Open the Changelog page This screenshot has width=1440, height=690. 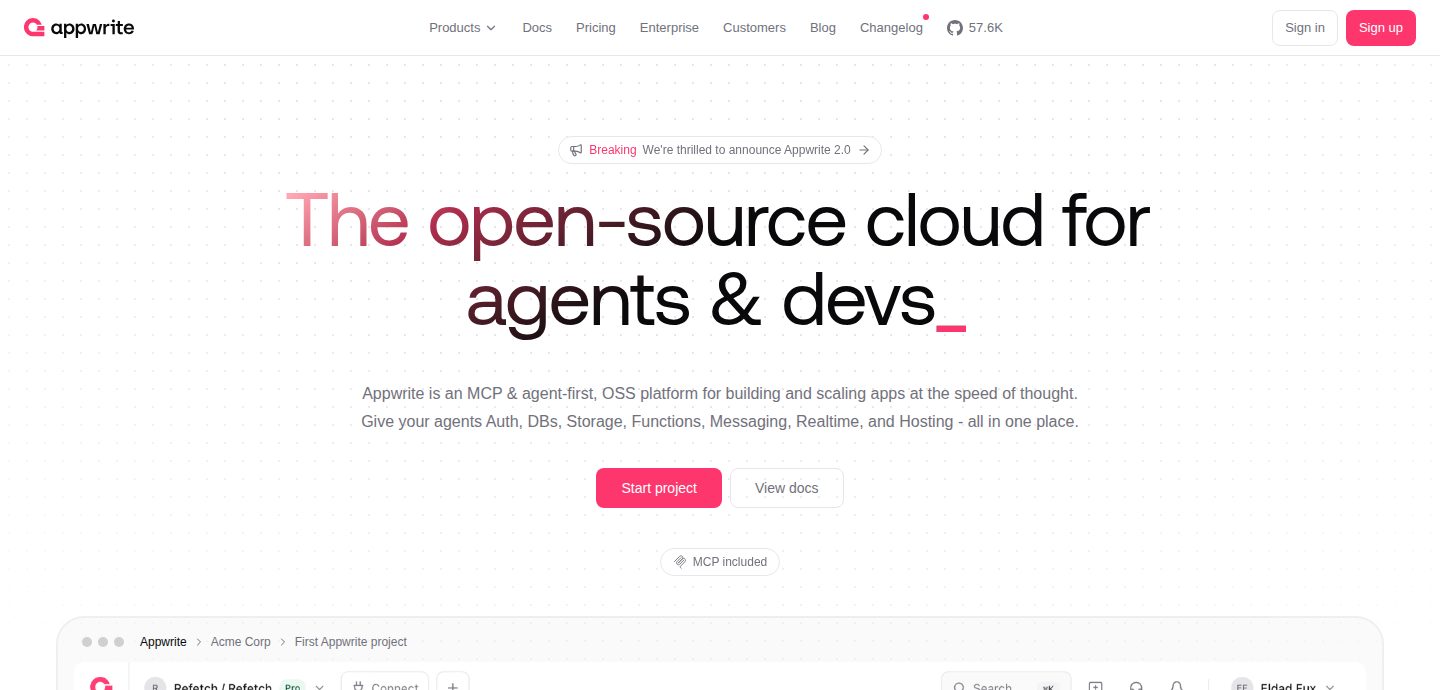[x=891, y=28]
